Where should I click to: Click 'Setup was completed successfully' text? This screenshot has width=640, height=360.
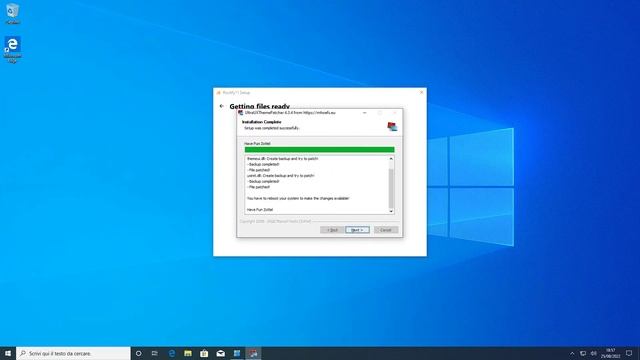pos(271,128)
